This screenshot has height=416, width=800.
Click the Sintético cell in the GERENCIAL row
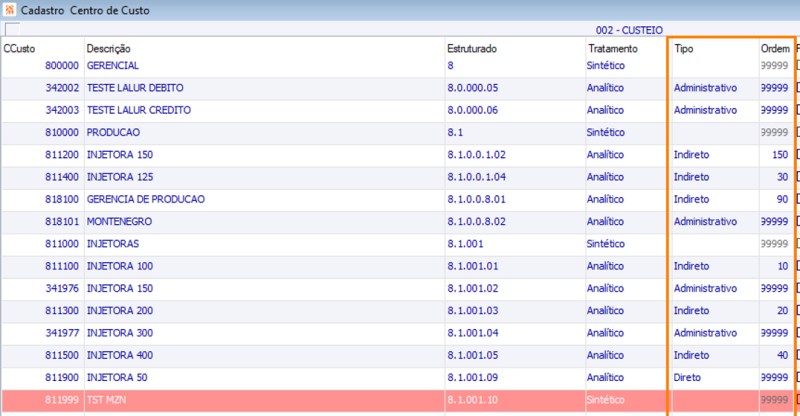coord(606,66)
